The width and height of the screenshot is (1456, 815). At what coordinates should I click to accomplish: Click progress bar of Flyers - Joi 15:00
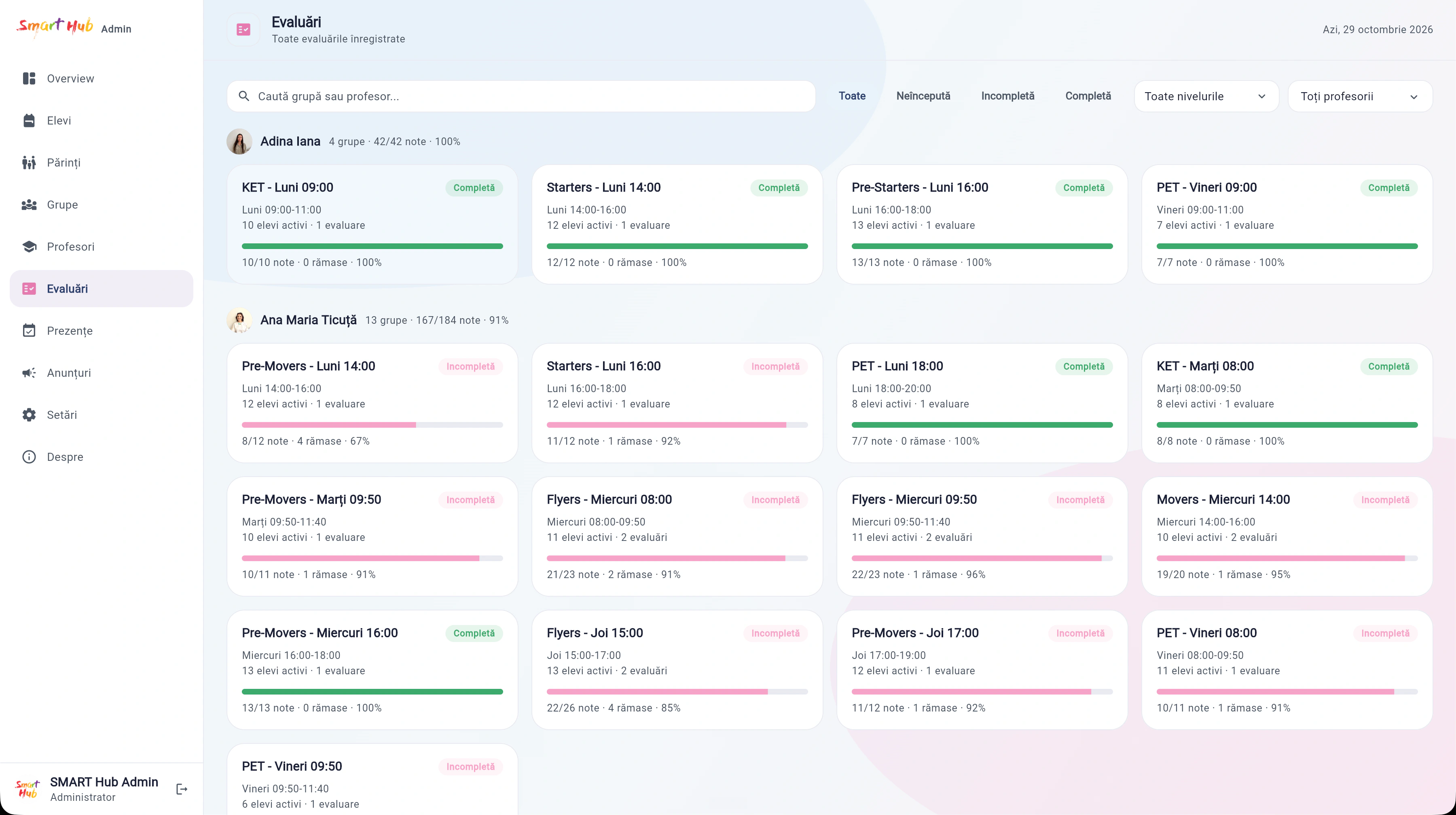point(677,691)
